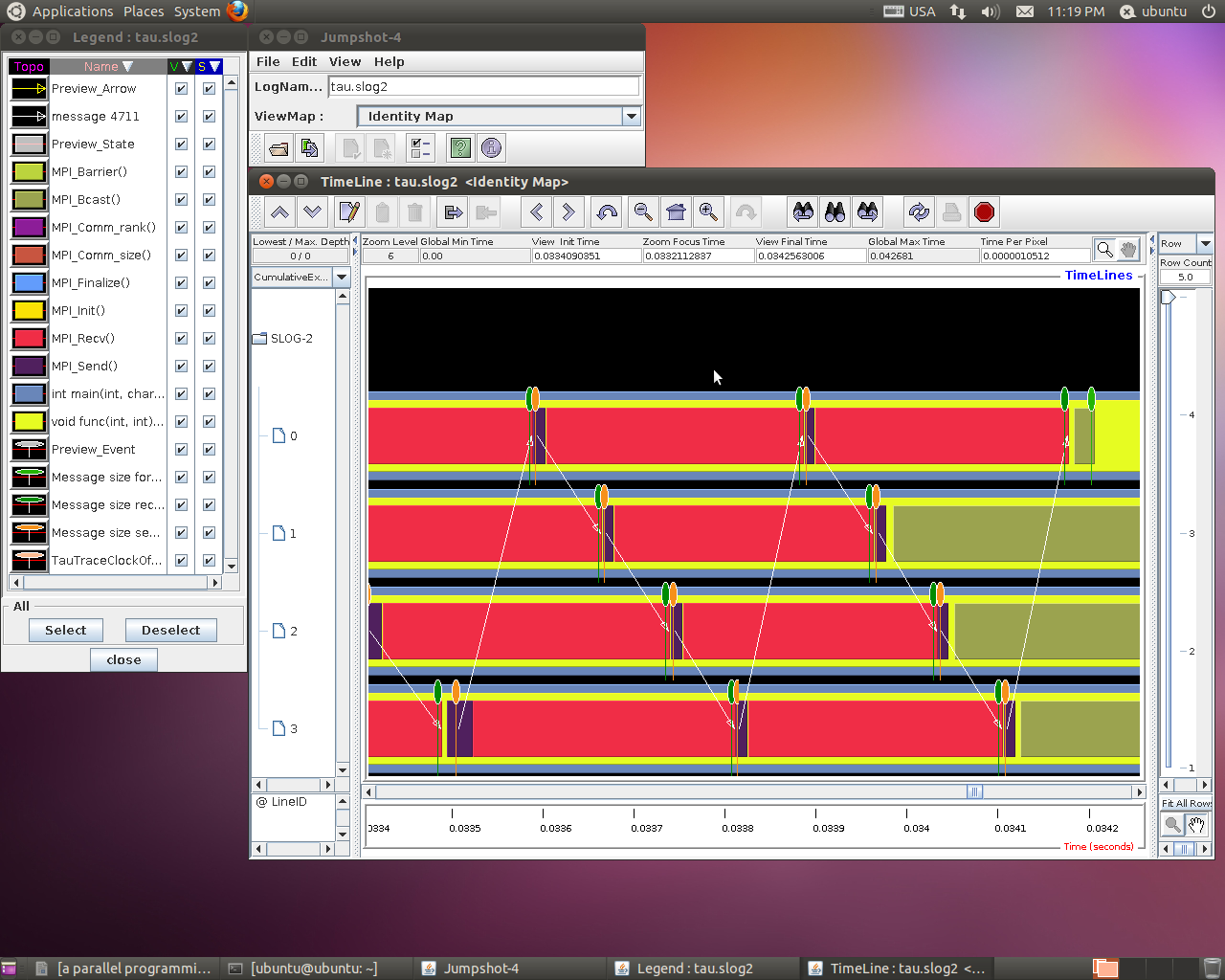
Task: Click the Topo column header
Action: tap(29, 67)
